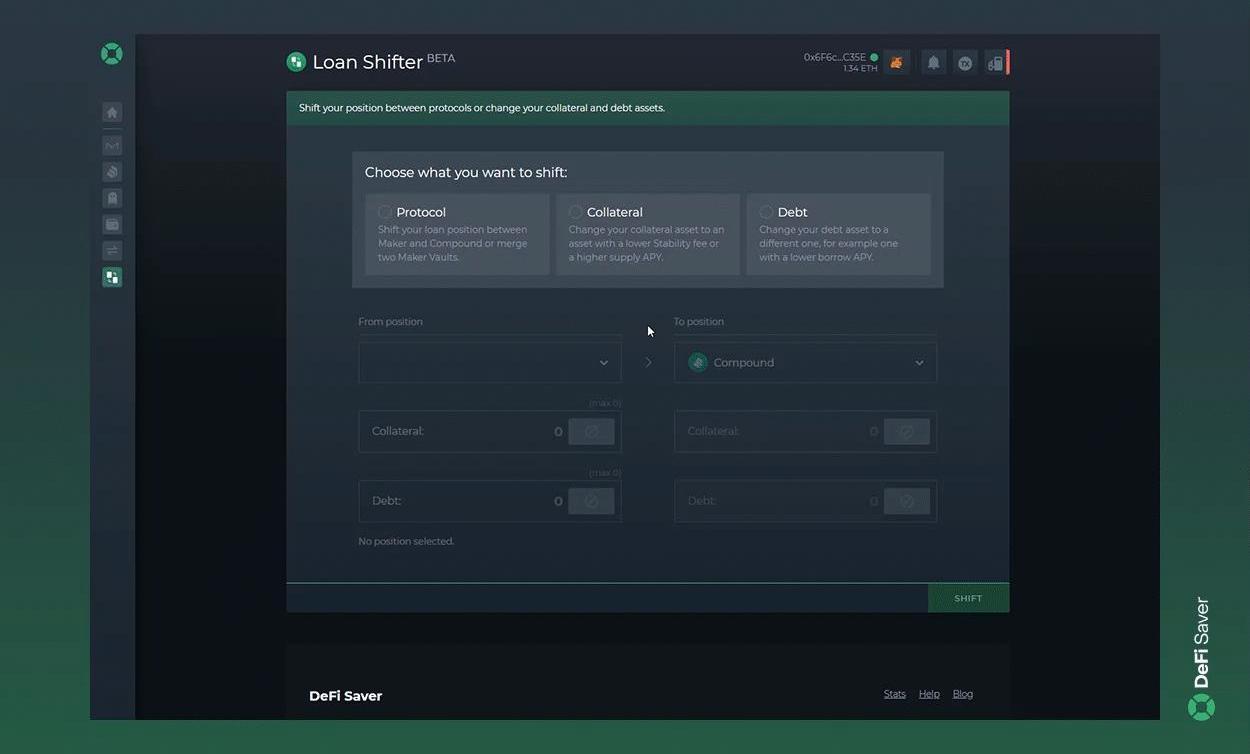The height and width of the screenshot is (754, 1250).
Task: Open the Help link in the footer
Action: tap(929, 694)
